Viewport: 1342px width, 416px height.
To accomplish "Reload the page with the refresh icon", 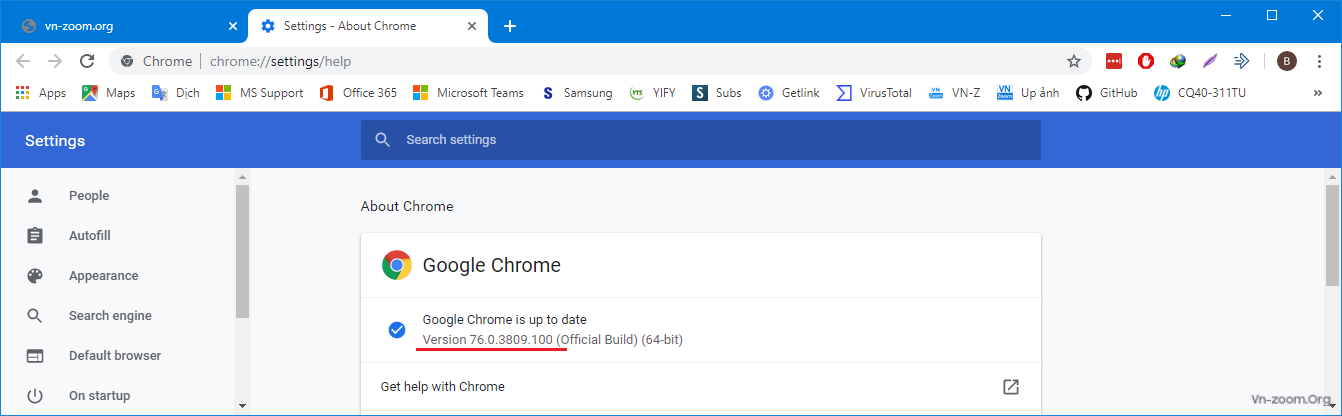I will [87, 61].
